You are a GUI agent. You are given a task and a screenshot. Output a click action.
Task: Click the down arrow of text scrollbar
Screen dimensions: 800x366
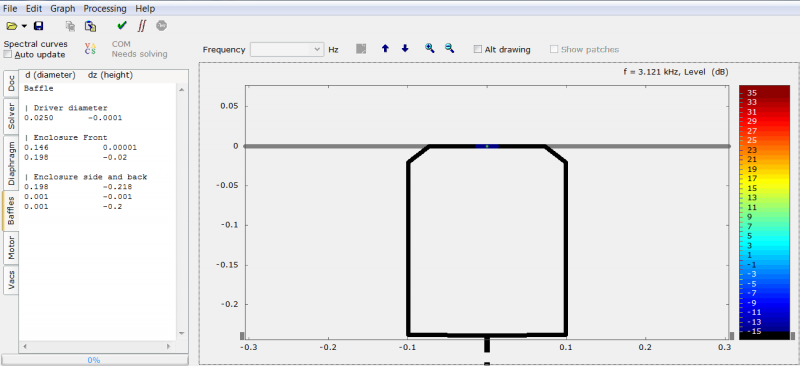181,333
